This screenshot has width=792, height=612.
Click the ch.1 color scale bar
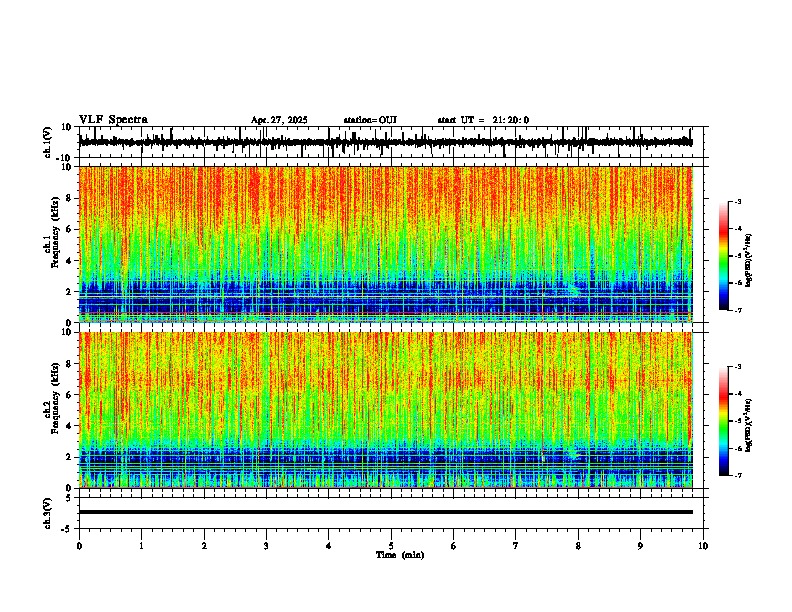[x=723, y=256]
